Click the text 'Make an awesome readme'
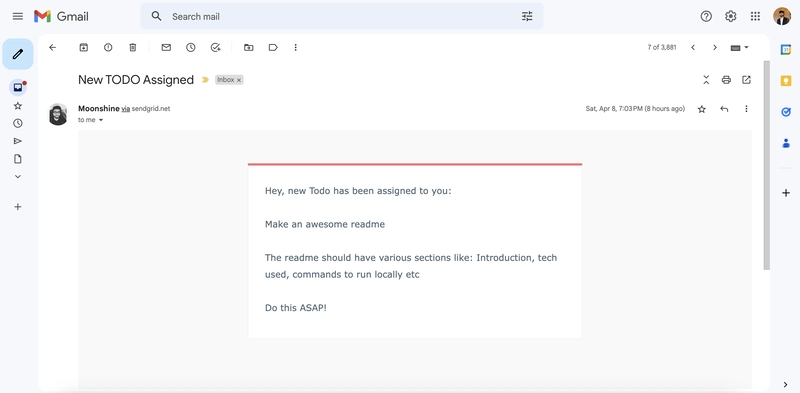 tap(324, 224)
